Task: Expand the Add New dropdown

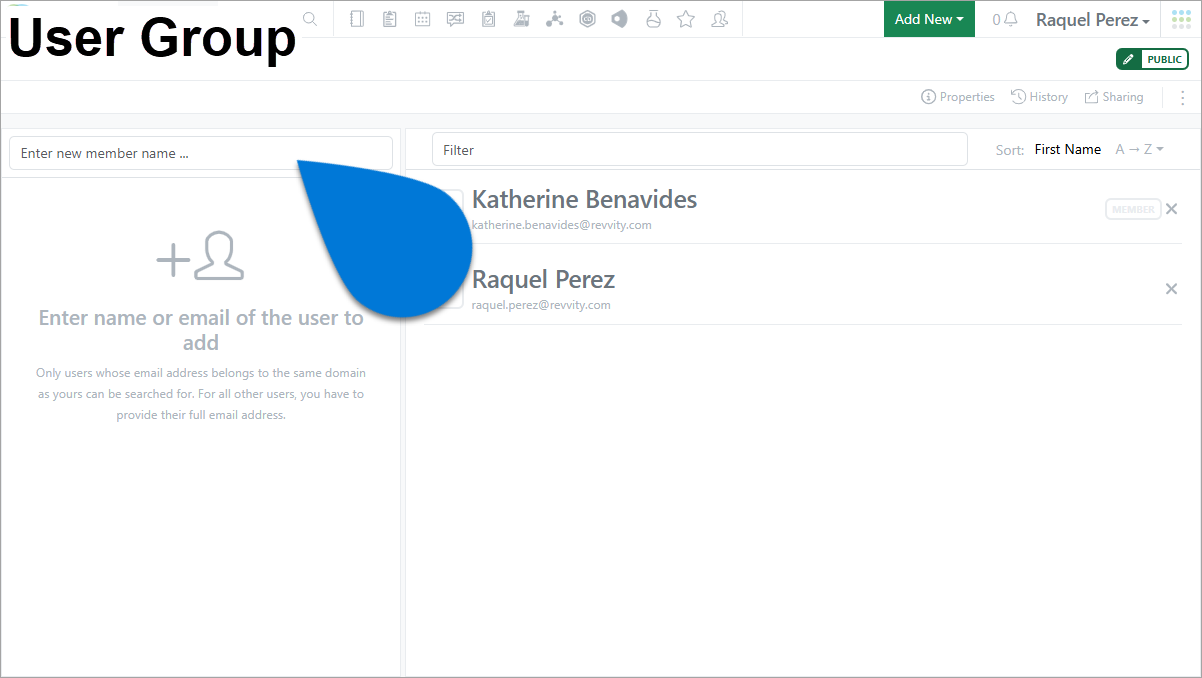Action: (x=929, y=19)
